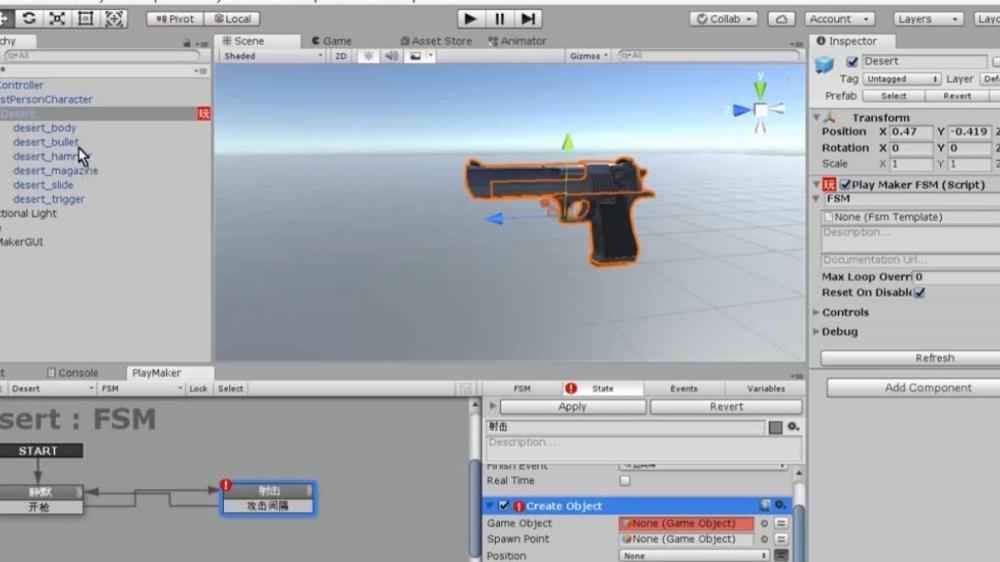This screenshot has width=1000, height=562.
Task: Open state settings gear icon
Action: coord(793,427)
